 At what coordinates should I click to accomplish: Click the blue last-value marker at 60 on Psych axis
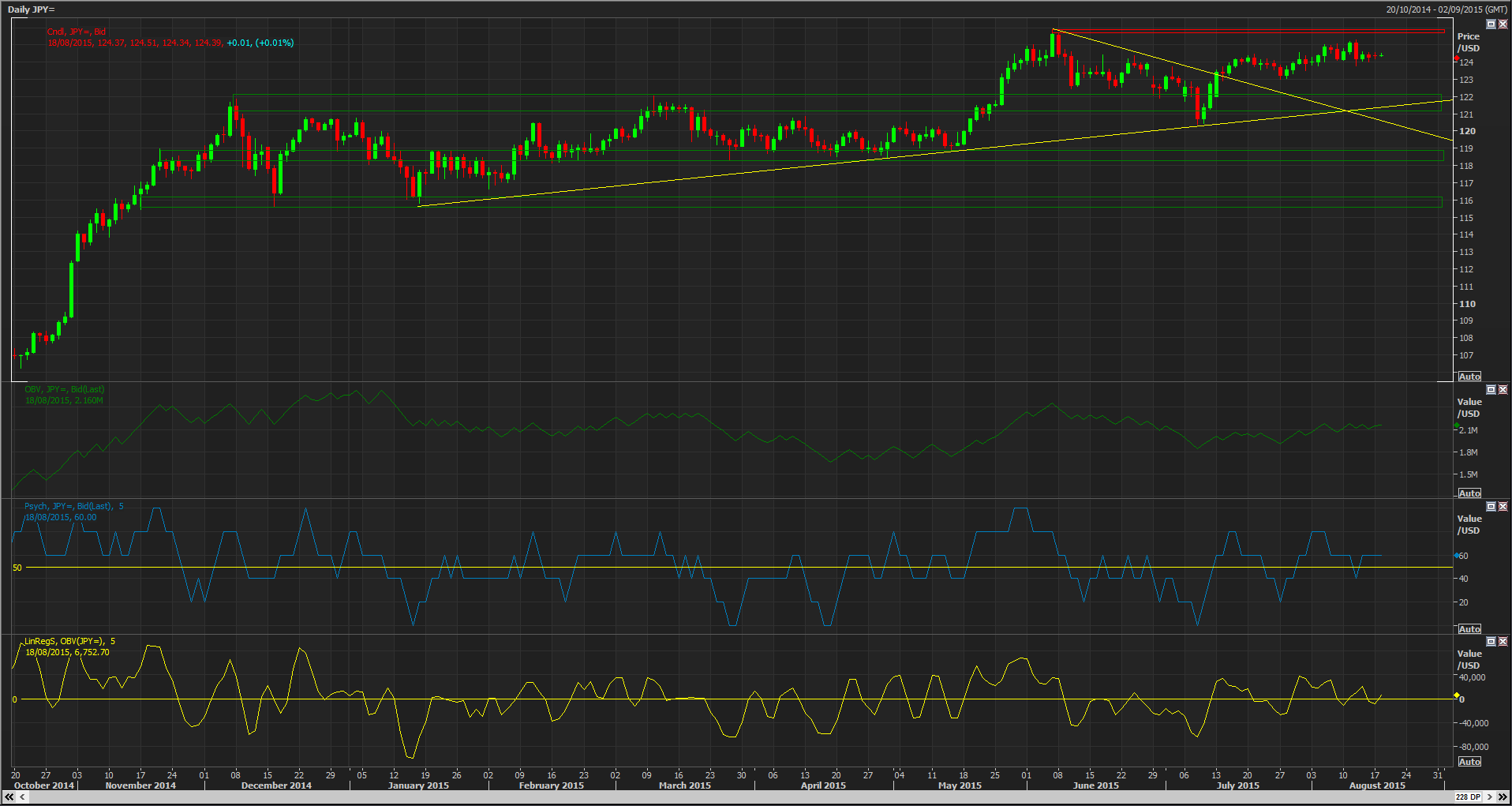1457,556
